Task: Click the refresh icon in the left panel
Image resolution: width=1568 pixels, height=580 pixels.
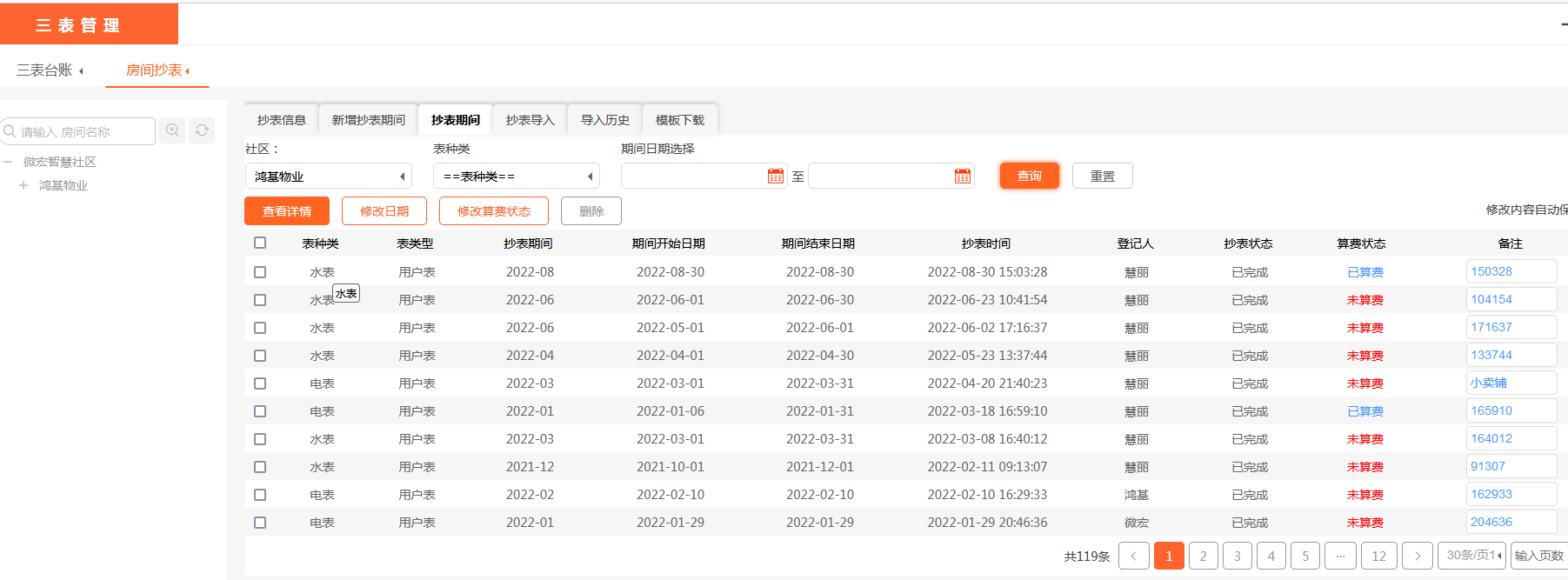Action: click(x=202, y=130)
